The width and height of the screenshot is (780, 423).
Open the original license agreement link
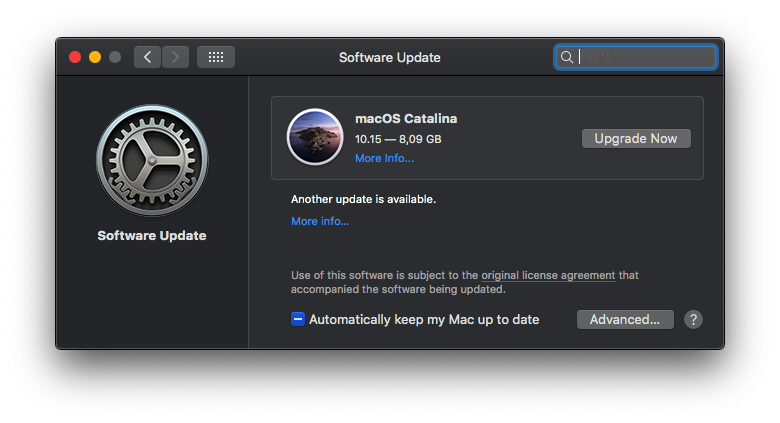(x=548, y=275)
